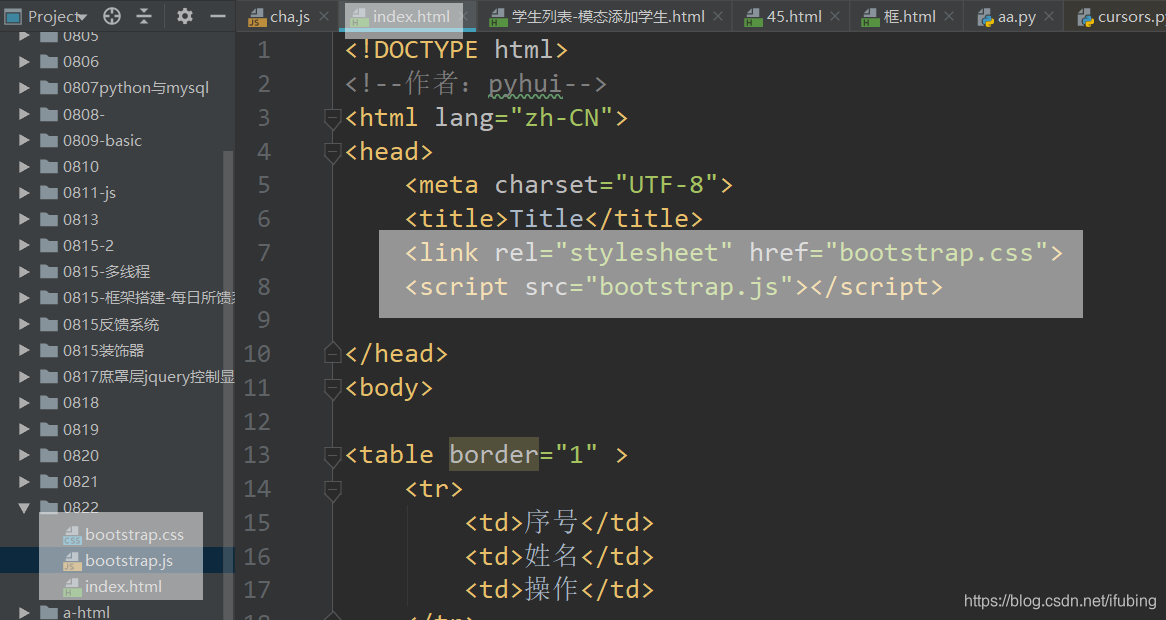1166x620 pixels.
Task: Click the UTF-8 charset value
Action: 666,185
